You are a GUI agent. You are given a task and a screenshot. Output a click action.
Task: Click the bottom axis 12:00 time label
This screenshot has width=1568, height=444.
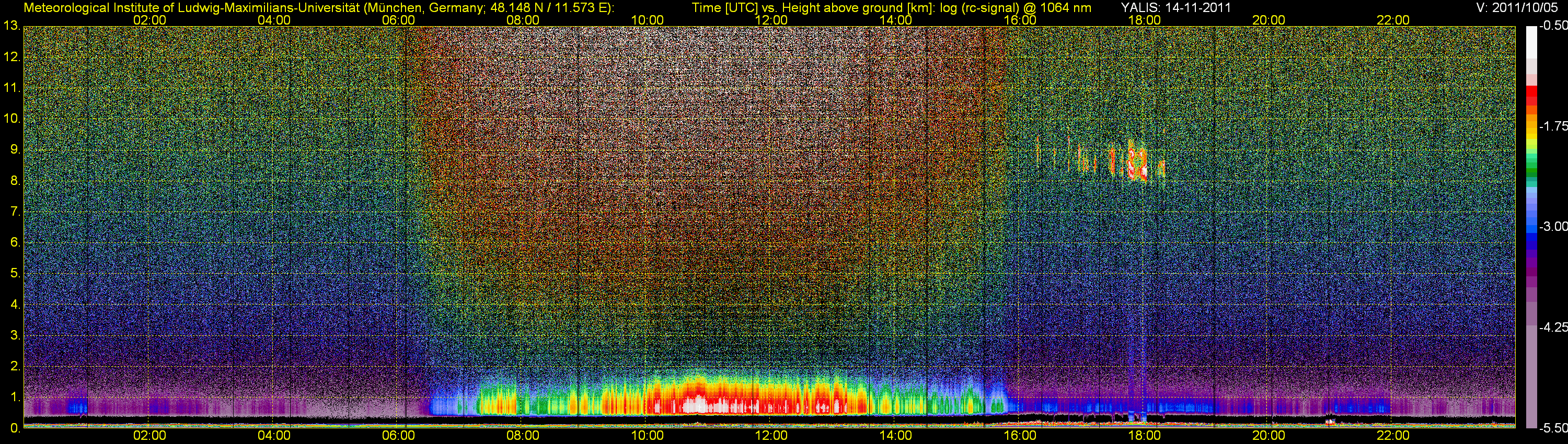[771, 436]
